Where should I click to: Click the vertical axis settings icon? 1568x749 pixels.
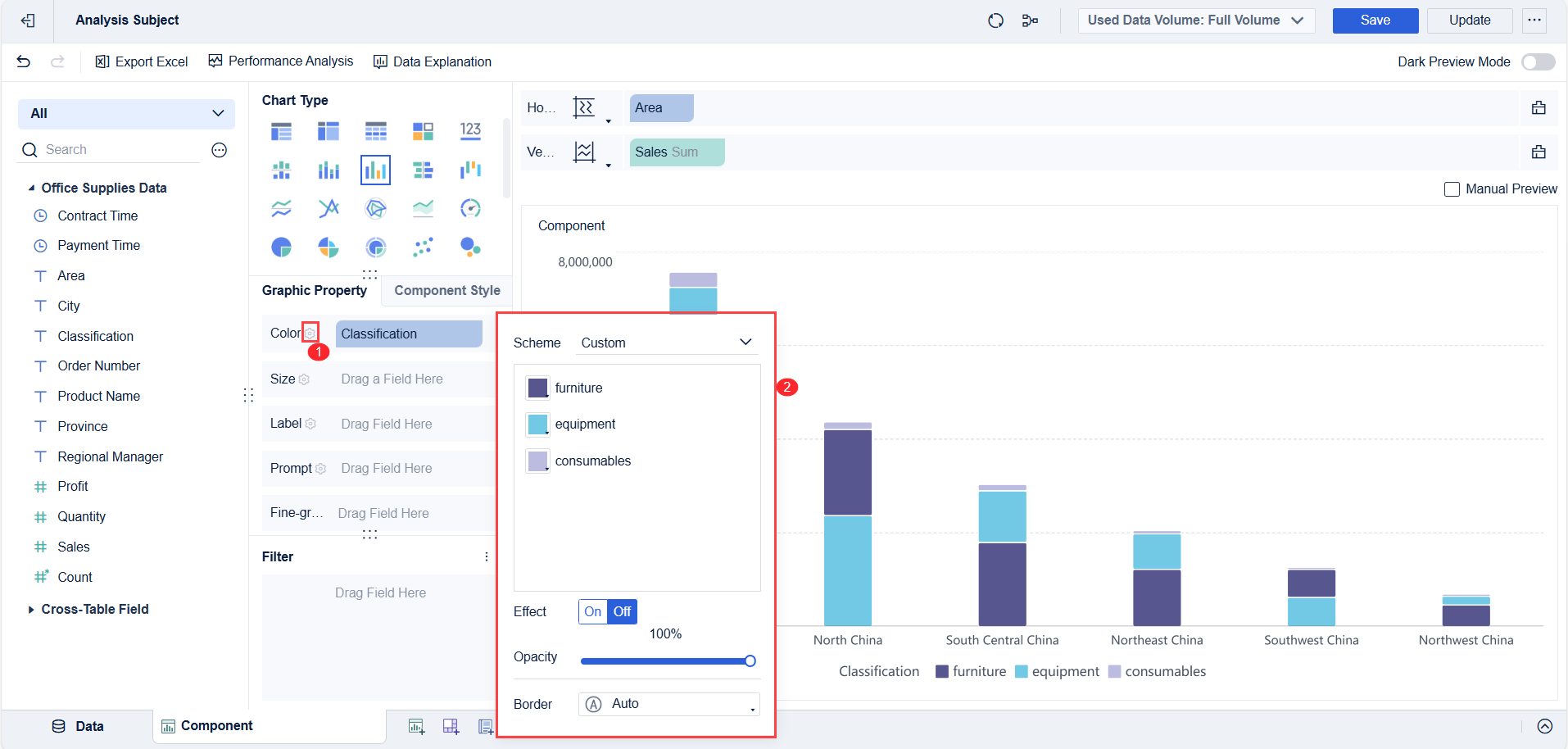click(584, 152)
